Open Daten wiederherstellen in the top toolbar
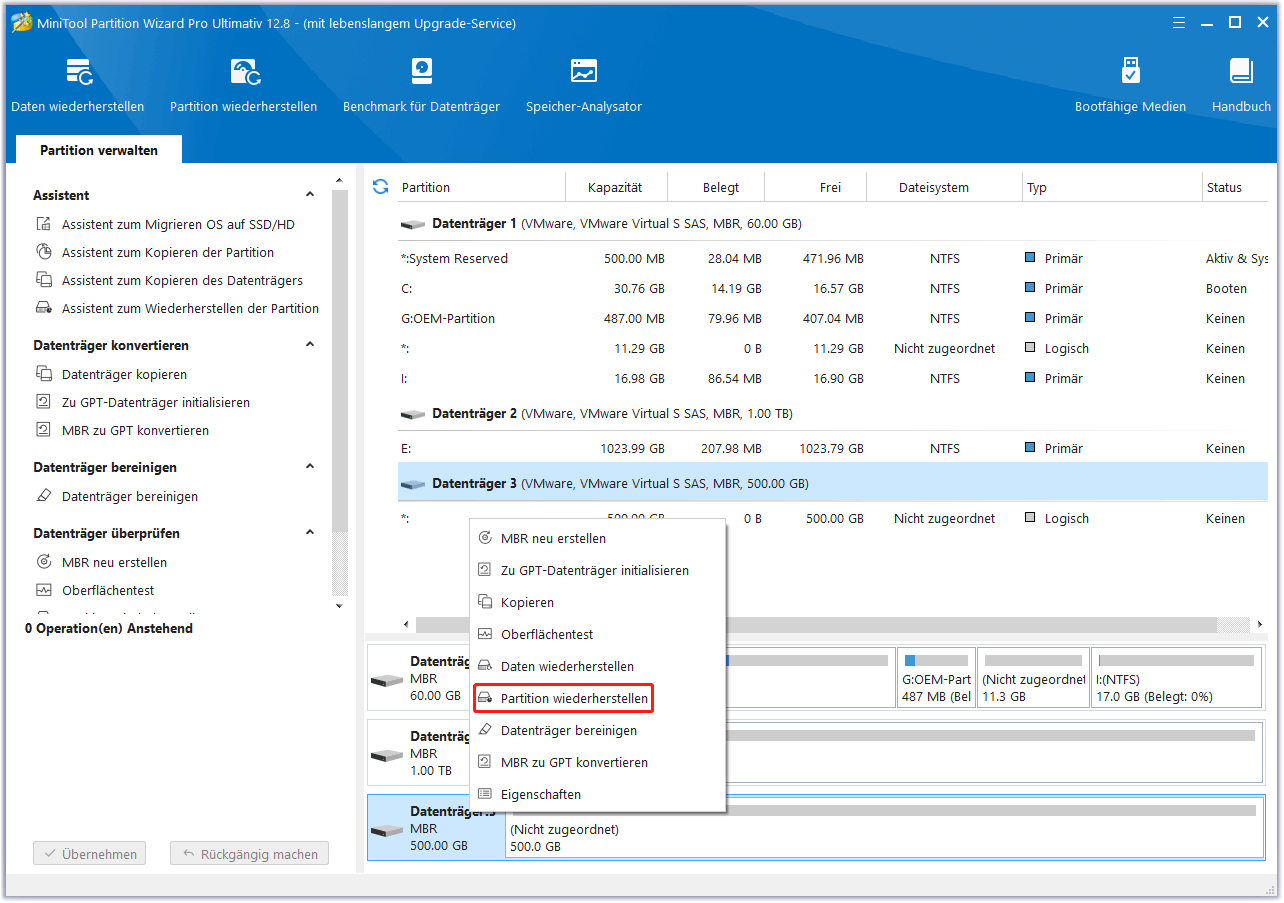The image size is (1284, 903). (78, 86)
